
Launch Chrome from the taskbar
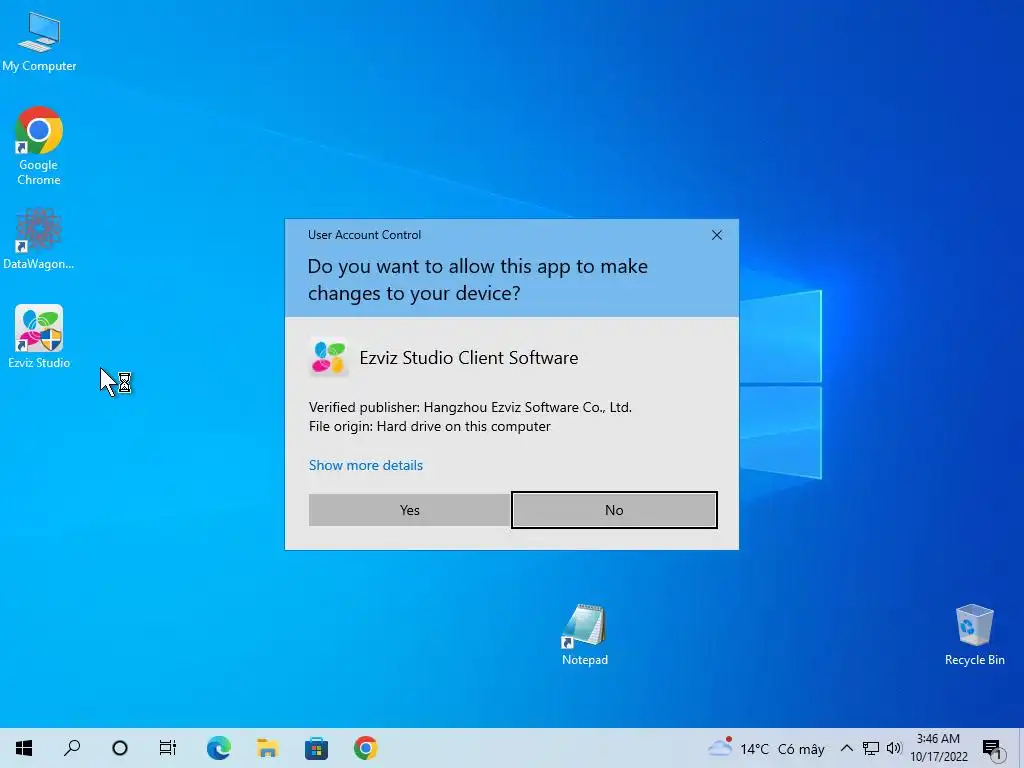pyautogui.click(x=365, y=748)
